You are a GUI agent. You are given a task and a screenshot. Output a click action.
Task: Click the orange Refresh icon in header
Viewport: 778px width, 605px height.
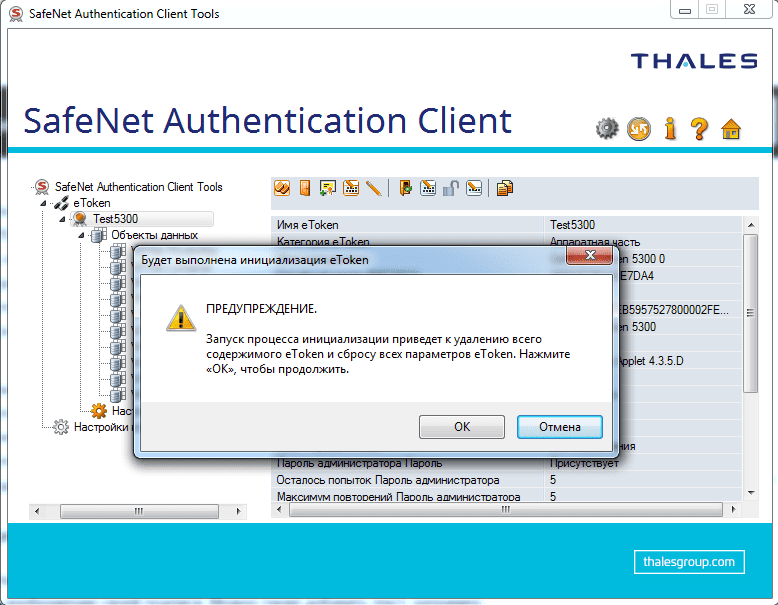[x=639, y=129]
